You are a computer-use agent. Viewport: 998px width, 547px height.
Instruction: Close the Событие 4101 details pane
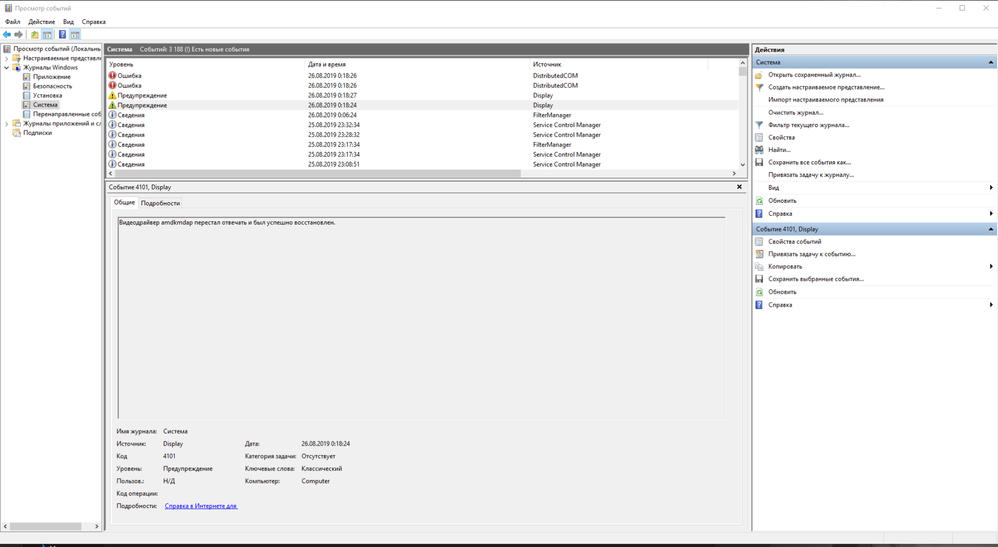pos(739,187)
